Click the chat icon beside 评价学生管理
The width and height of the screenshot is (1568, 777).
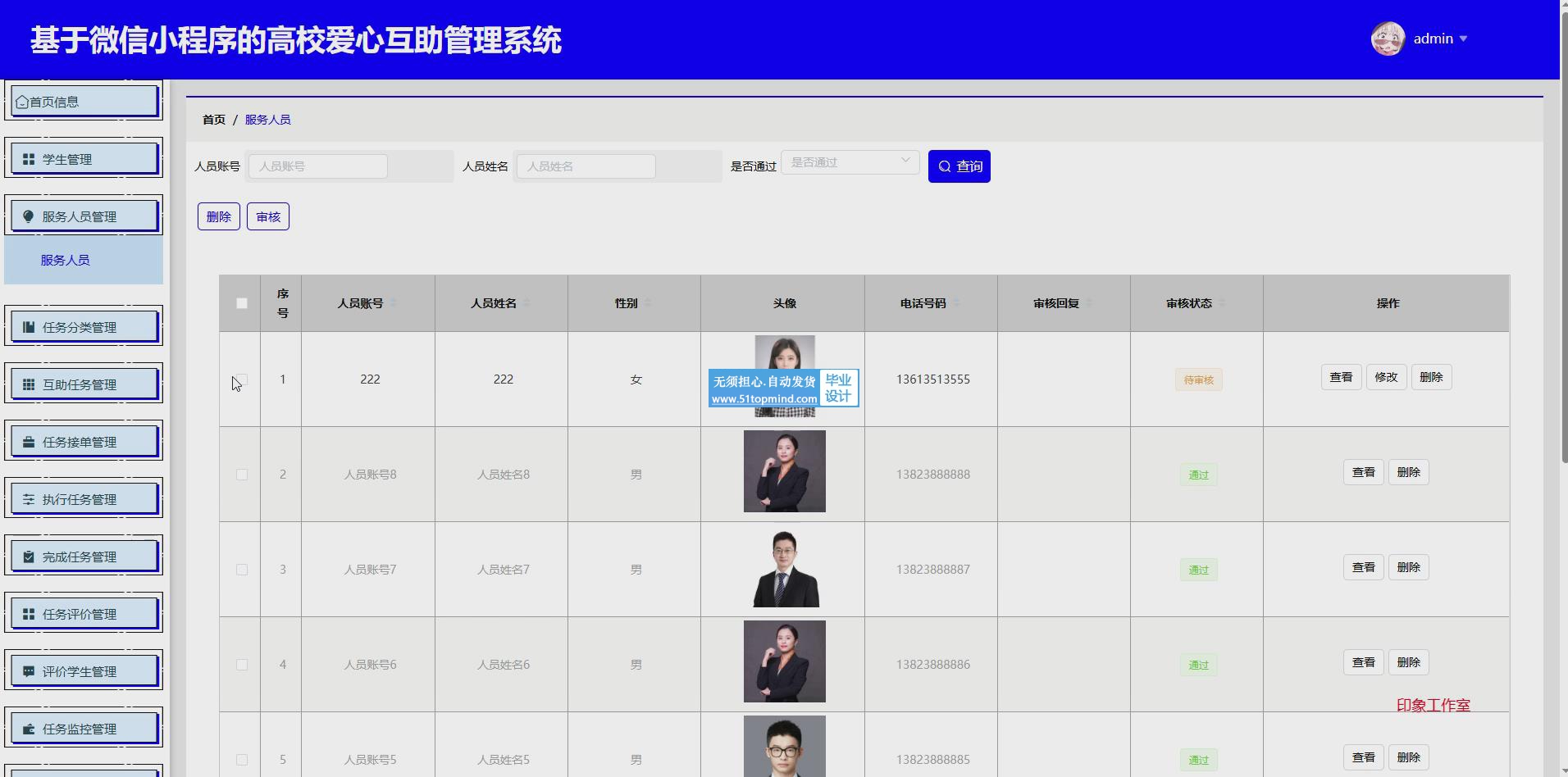point(29,671)
